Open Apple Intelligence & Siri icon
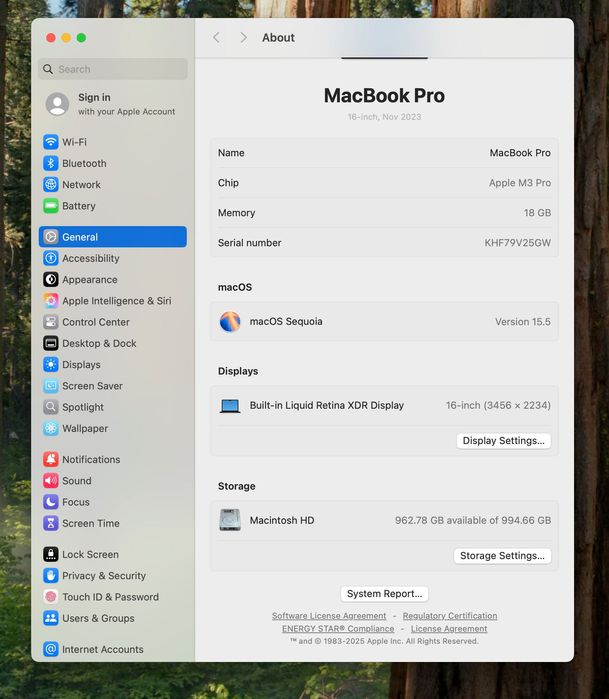This screenshot has height=699, width=609. coord(51,300)
